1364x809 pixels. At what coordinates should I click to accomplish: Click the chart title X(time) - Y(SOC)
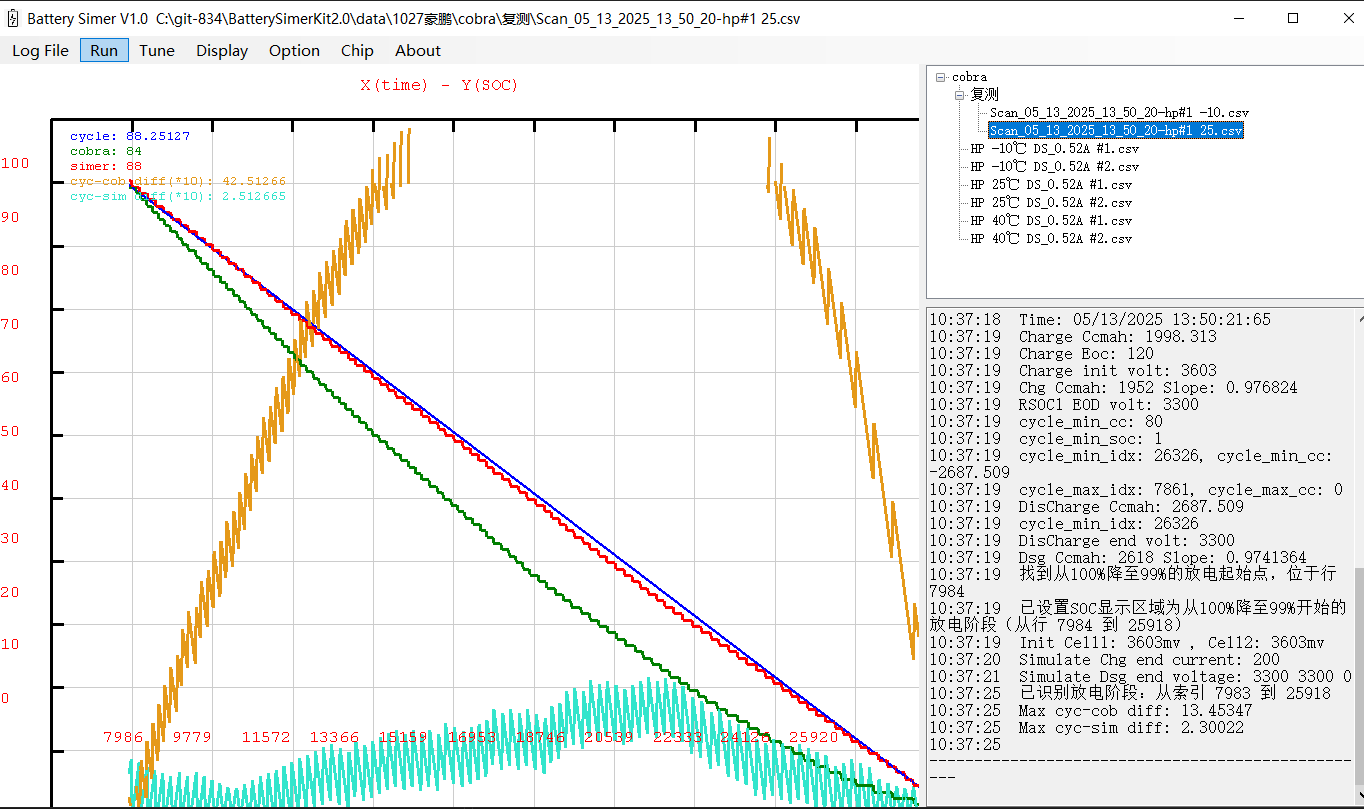tap(439, 85)
